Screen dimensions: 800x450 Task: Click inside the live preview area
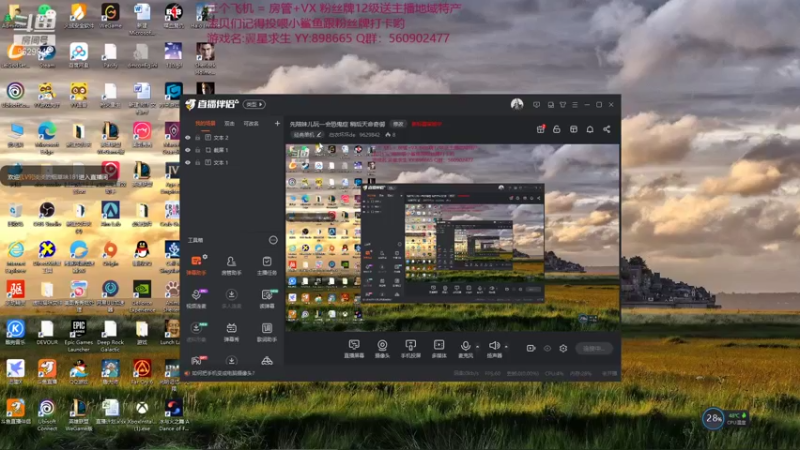pyautogui.click(x=453, y=238)
